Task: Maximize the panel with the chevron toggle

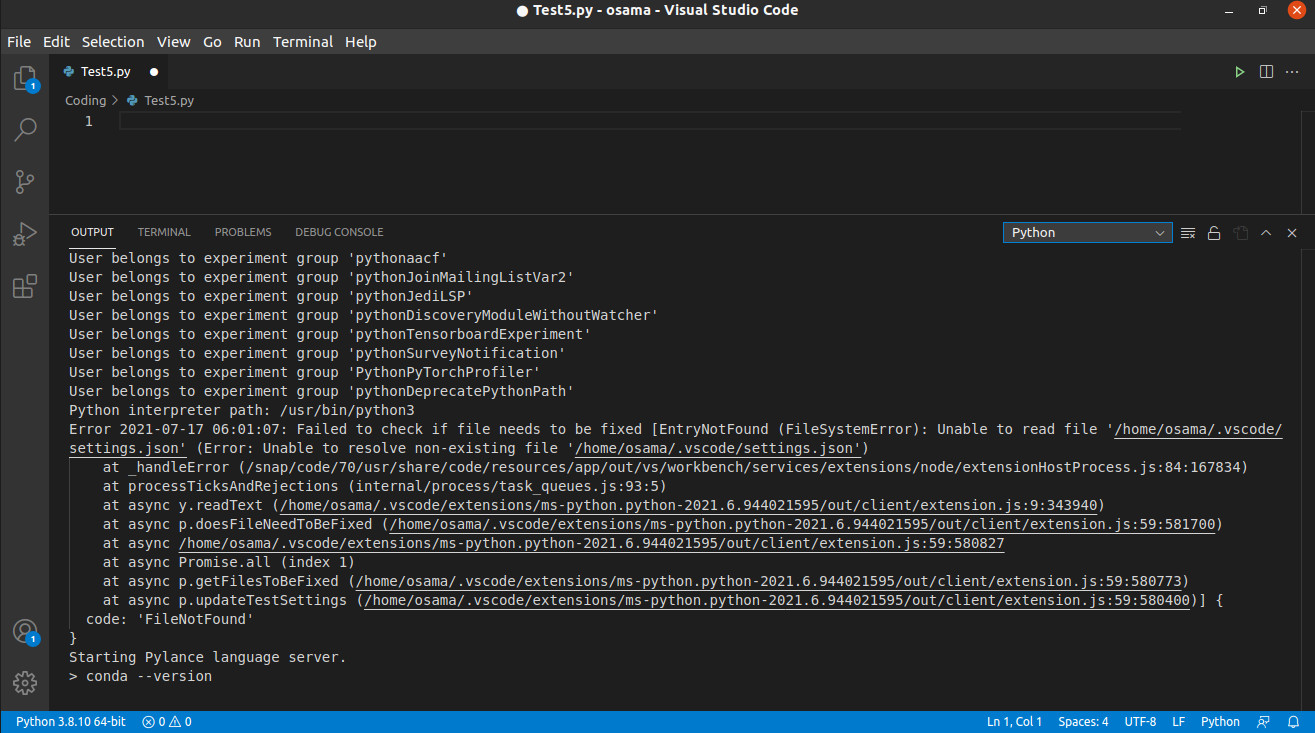Action: coord(1266,232)
